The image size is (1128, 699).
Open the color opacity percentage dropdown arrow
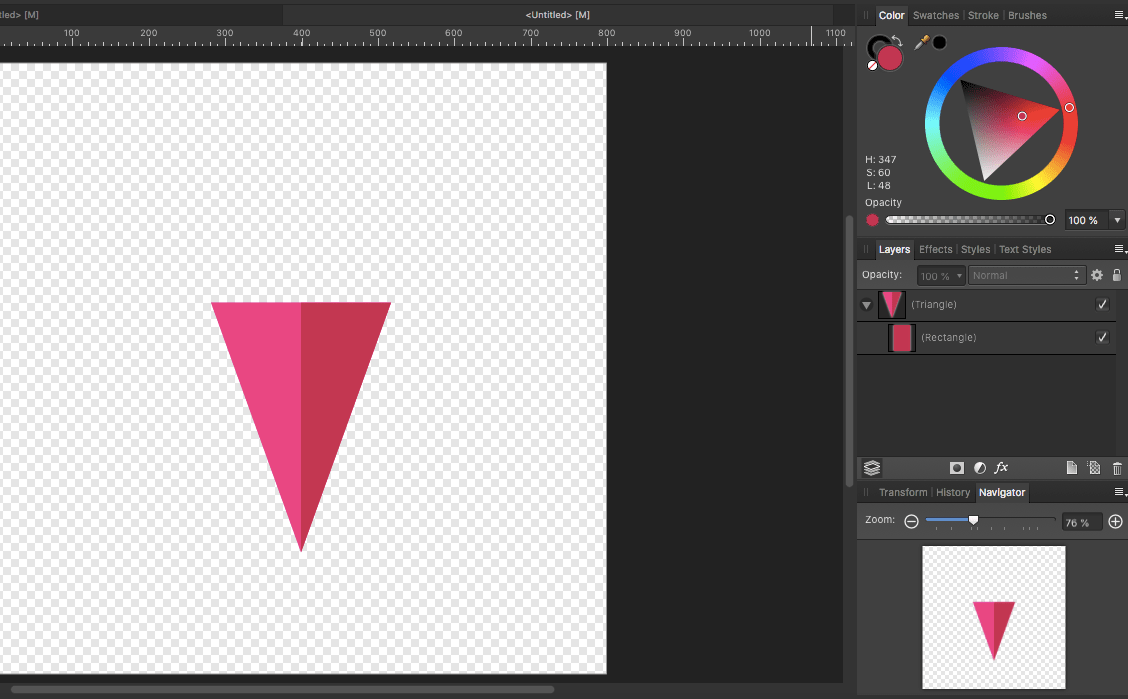[x=1117, y=220]
